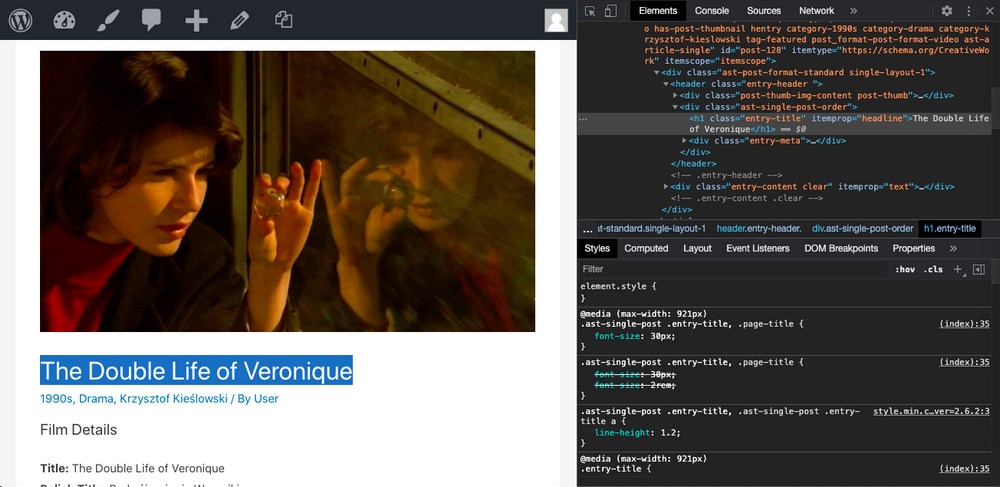Open style.min.c…ver=2.6.2:3 source link

click(x=931, y=412)
